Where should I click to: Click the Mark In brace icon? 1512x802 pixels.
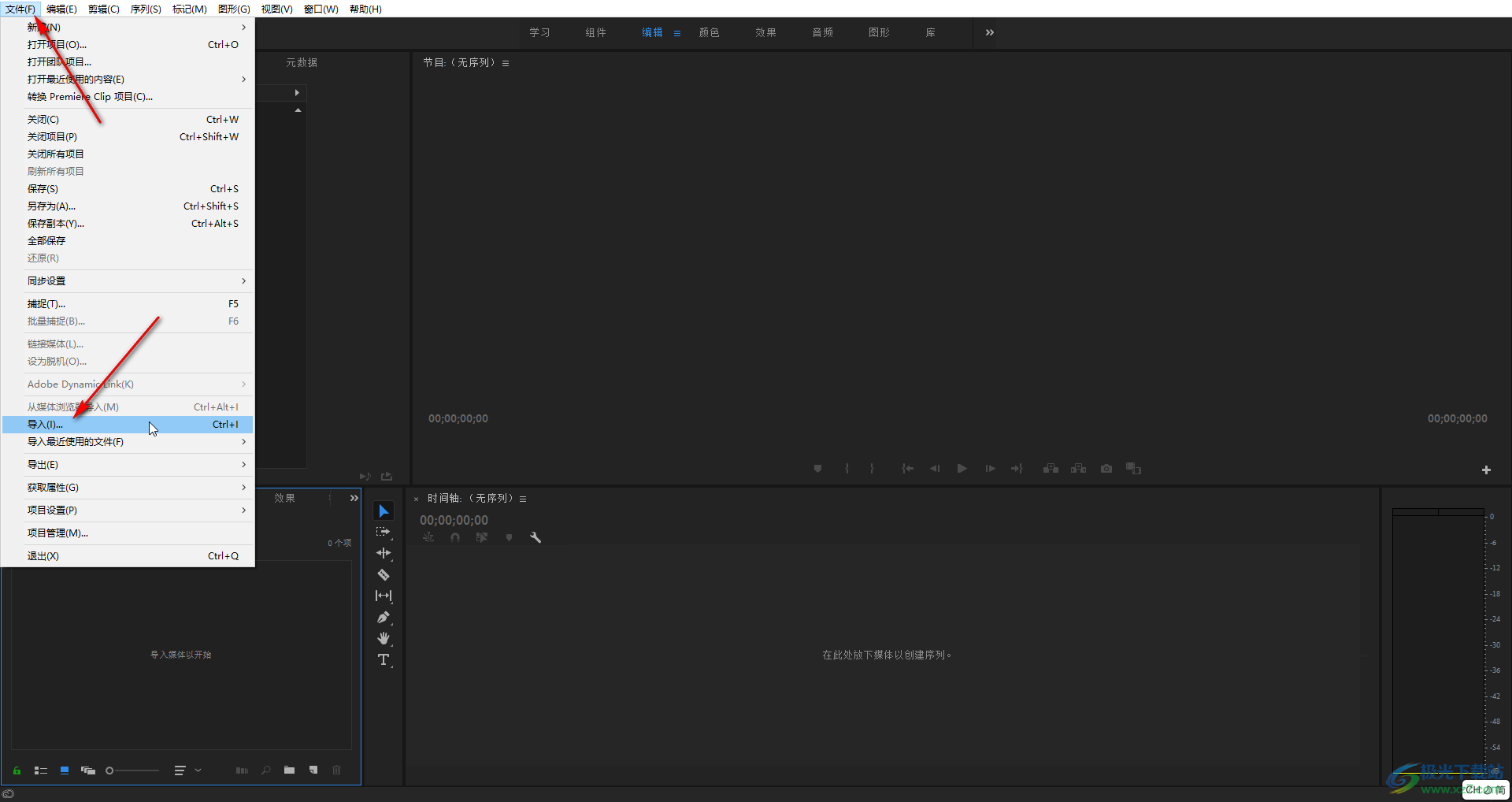point(847,469)
